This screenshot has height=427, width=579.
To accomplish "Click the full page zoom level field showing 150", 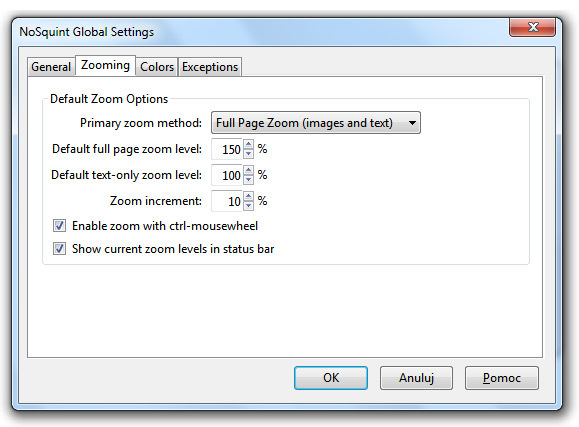I will point(227,149).
